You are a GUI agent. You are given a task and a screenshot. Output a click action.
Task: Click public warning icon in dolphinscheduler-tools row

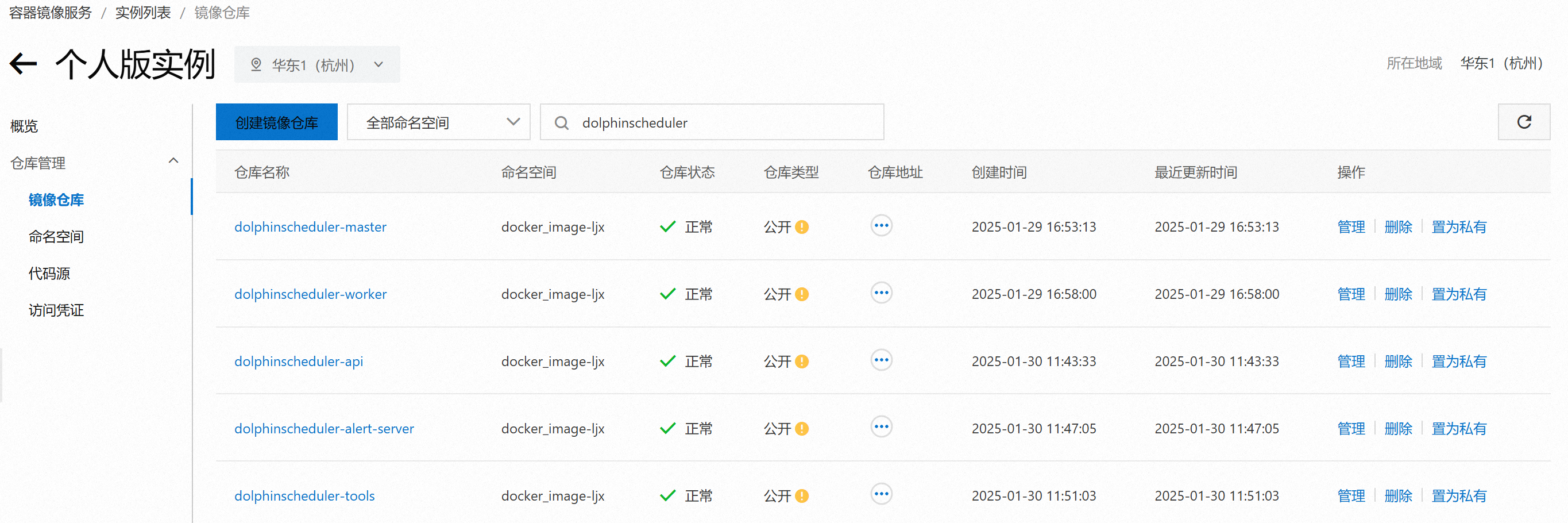tap(802, 495)
